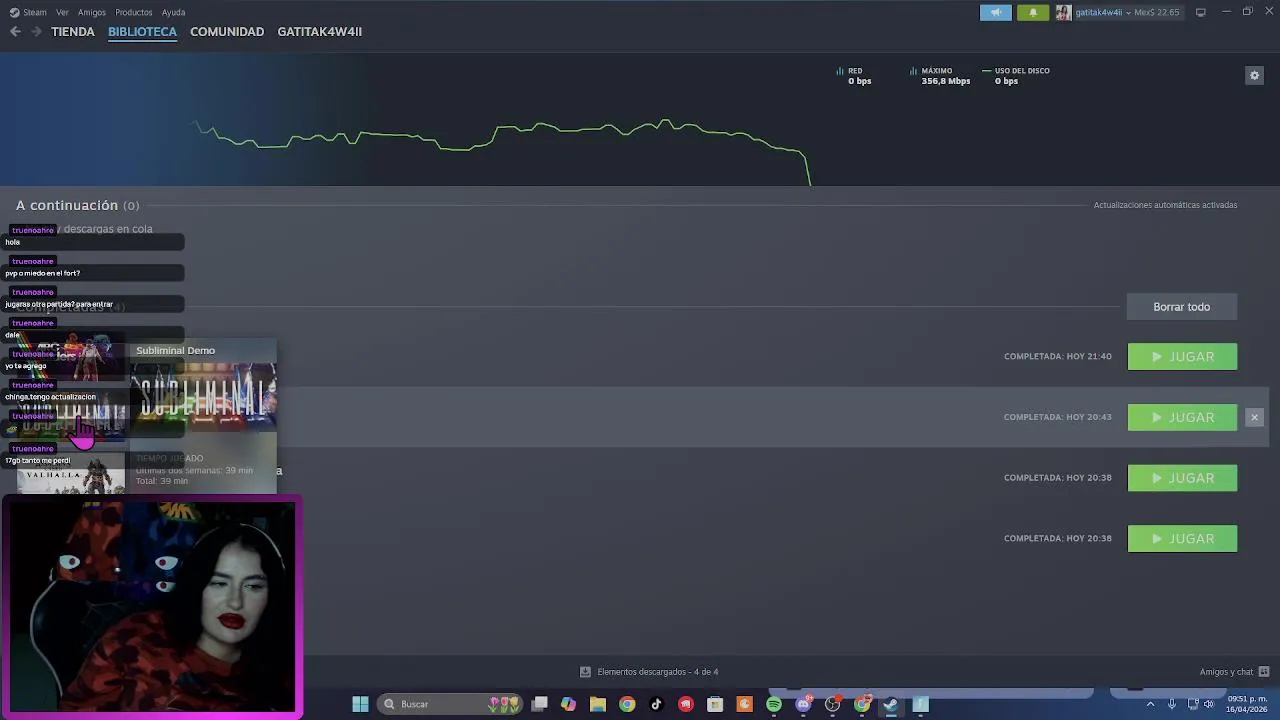Click the USO DEL DISCO indicator
1280x720 pixels.
pos(1016,76)
